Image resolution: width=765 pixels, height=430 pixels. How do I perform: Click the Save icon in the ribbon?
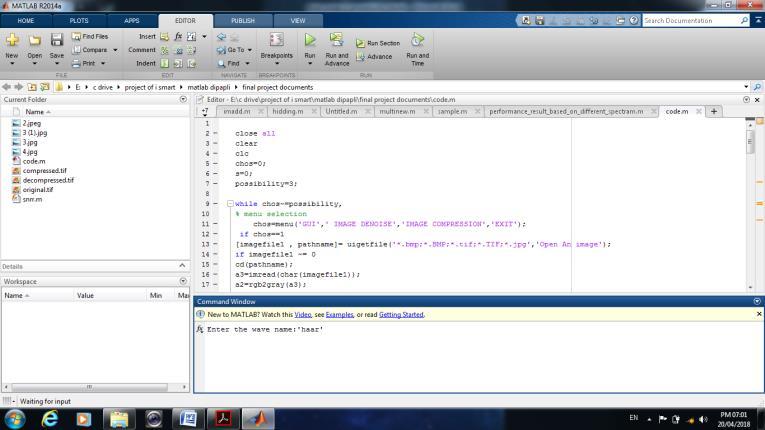coord(56,41)
